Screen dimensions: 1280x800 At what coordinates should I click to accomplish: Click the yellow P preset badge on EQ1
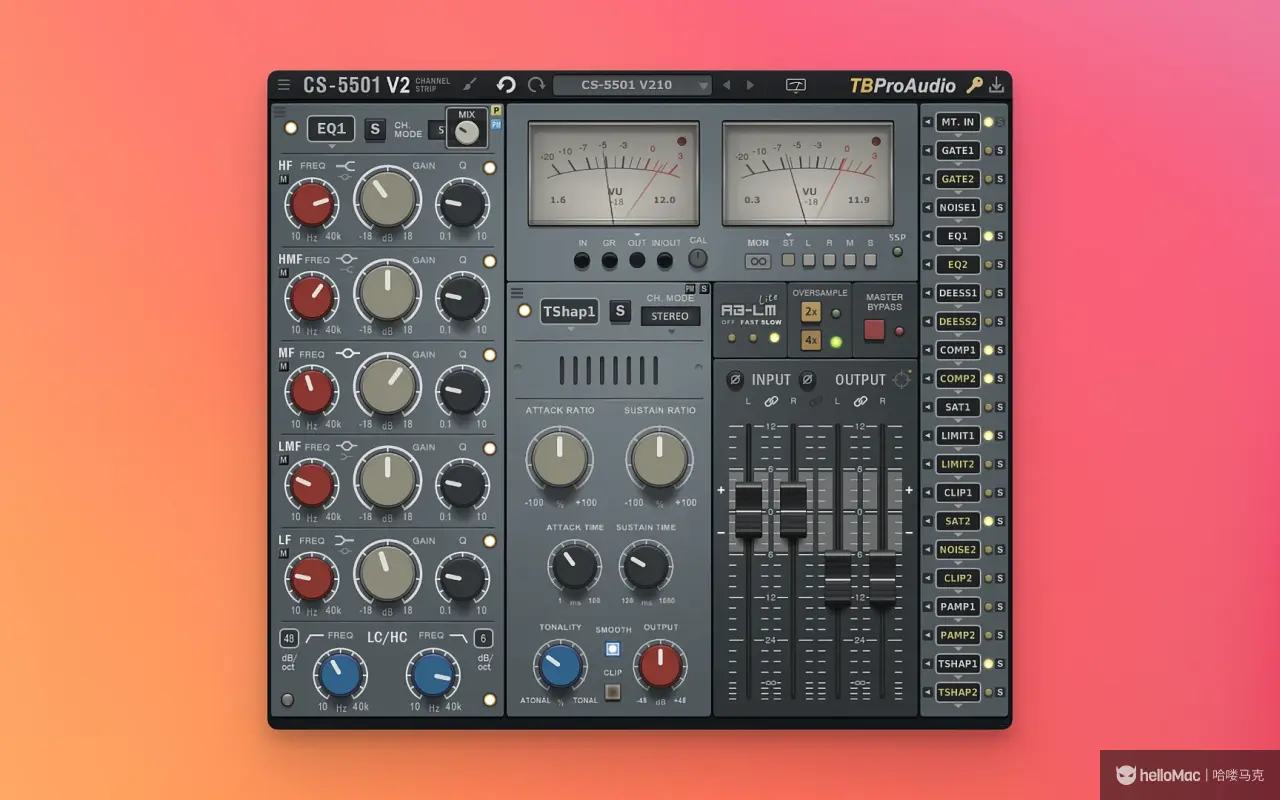[497, 111]
